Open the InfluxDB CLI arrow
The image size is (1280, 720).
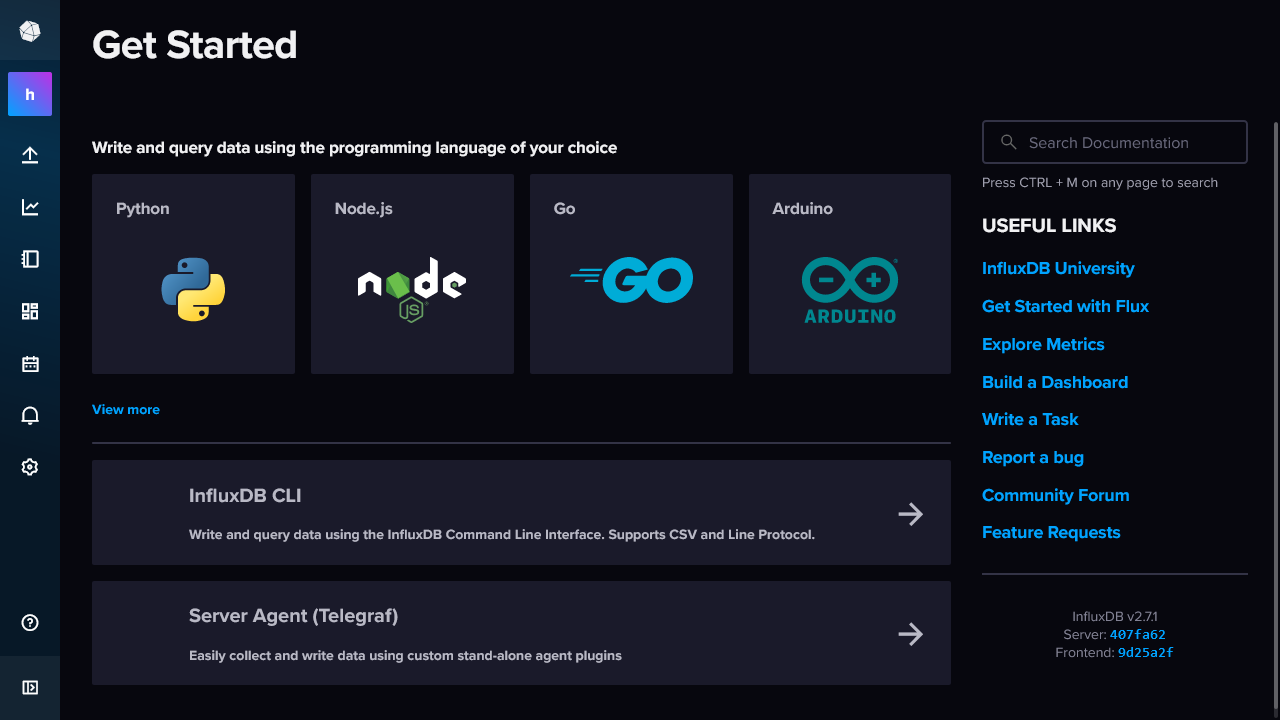(910, 514)
